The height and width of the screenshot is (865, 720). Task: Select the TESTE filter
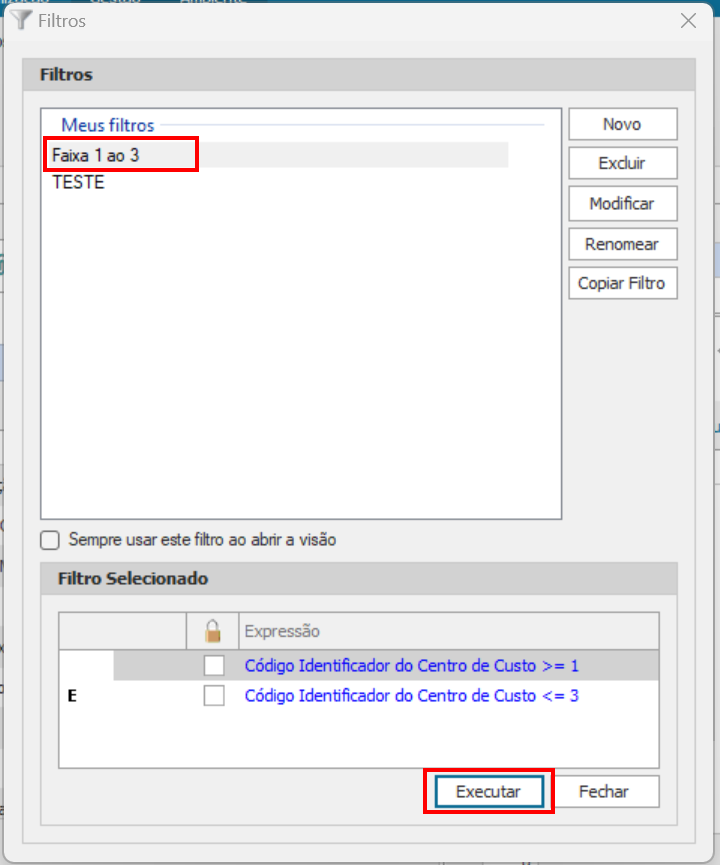(78, 182)
